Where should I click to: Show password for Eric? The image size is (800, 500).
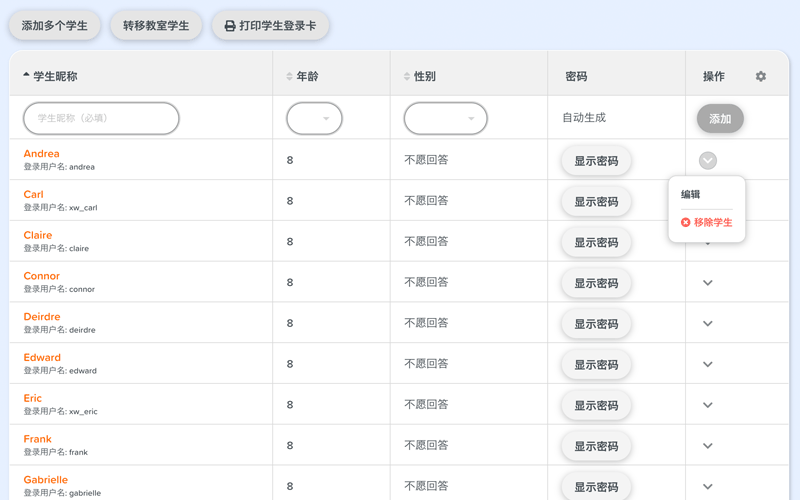point(596,406)
